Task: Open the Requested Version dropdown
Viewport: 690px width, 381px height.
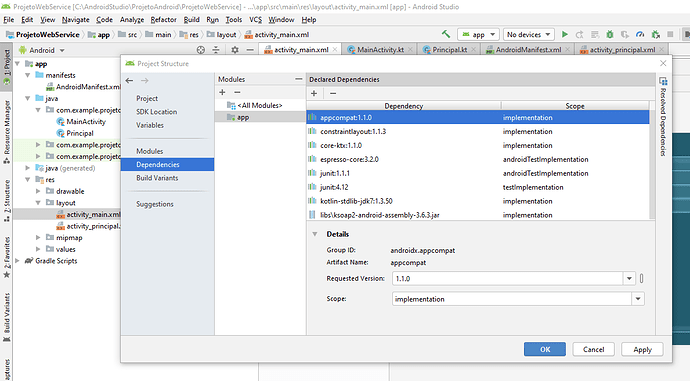Action: pos(629,278)
